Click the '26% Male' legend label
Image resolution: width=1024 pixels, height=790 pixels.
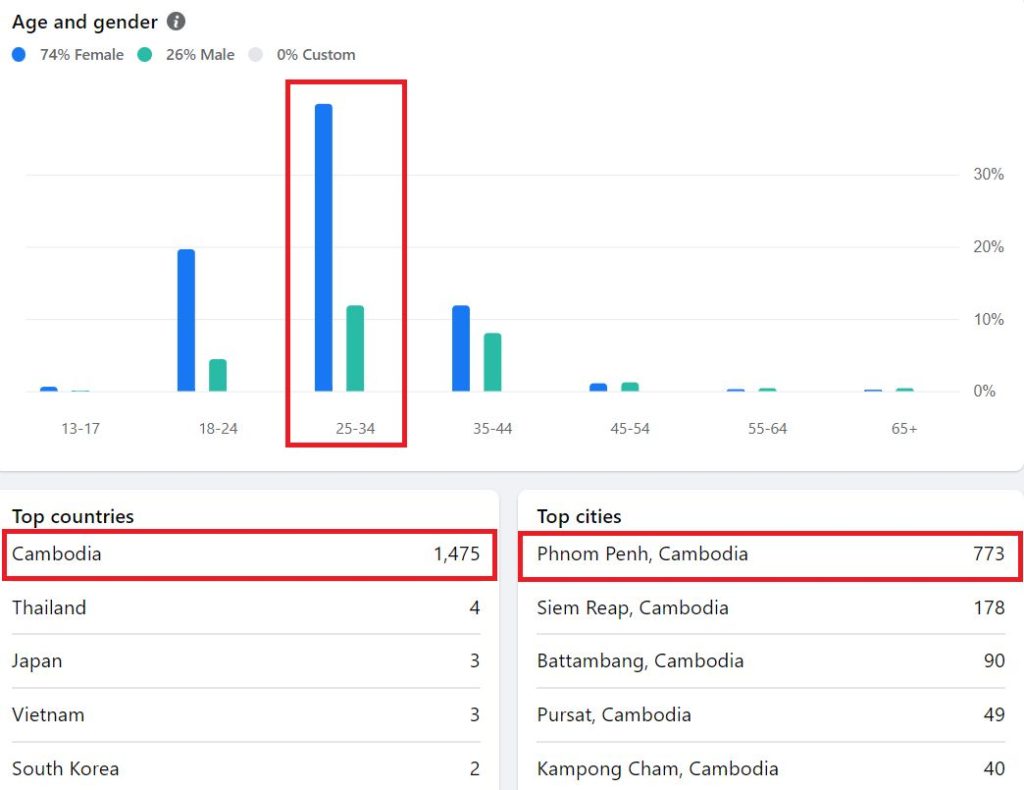coord(200,55)
